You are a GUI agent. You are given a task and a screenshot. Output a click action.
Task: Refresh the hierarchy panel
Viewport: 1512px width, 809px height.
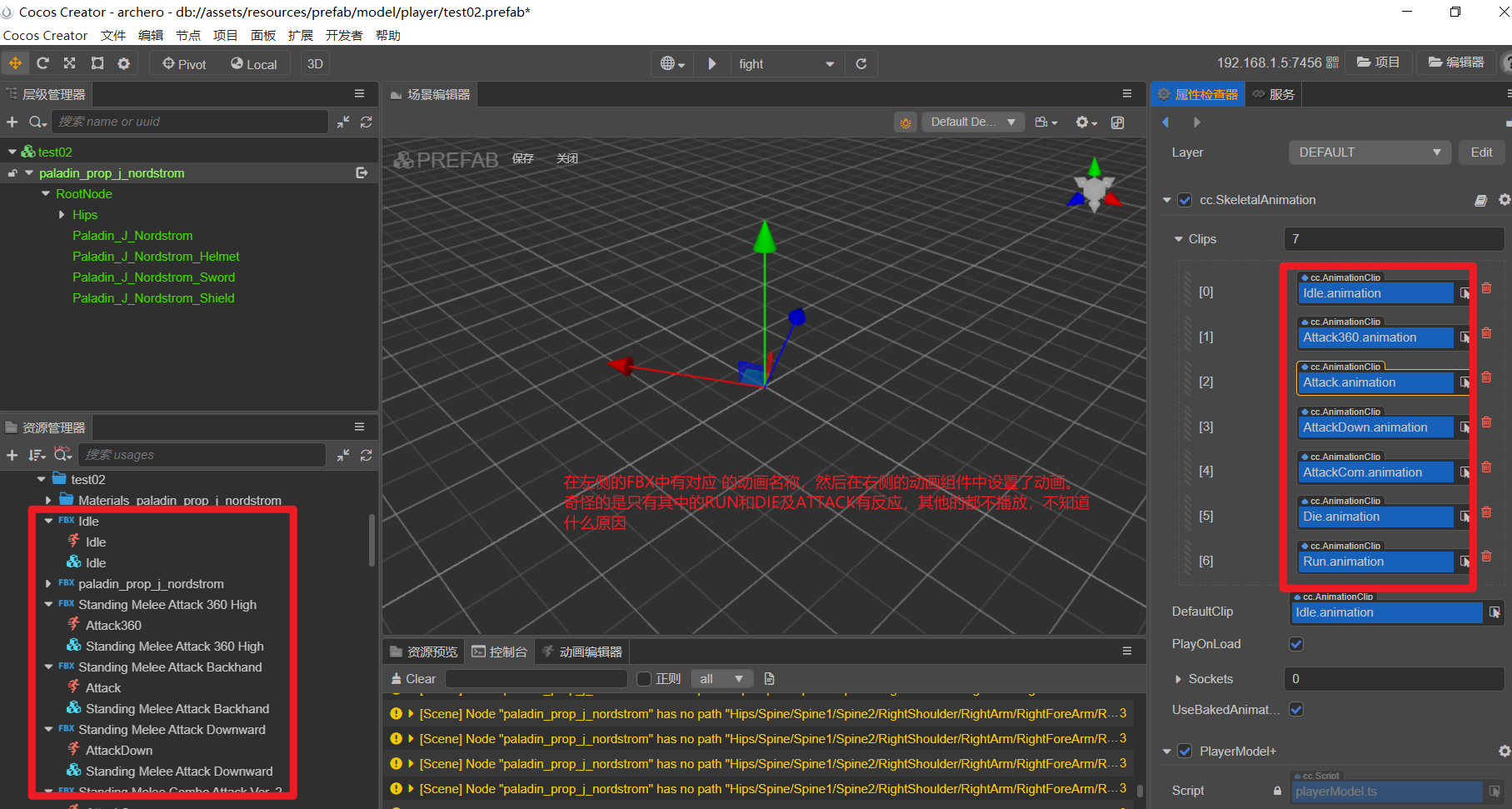[x=366, y=122]
